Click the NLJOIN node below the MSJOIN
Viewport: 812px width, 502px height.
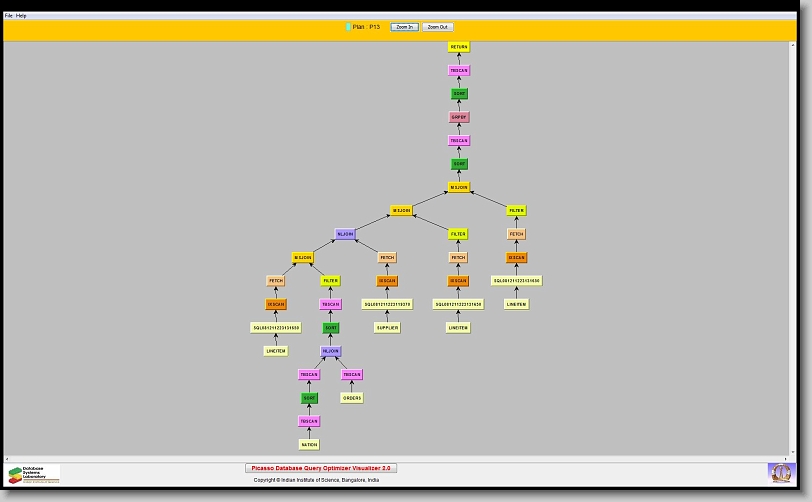[x=345, y=234]
